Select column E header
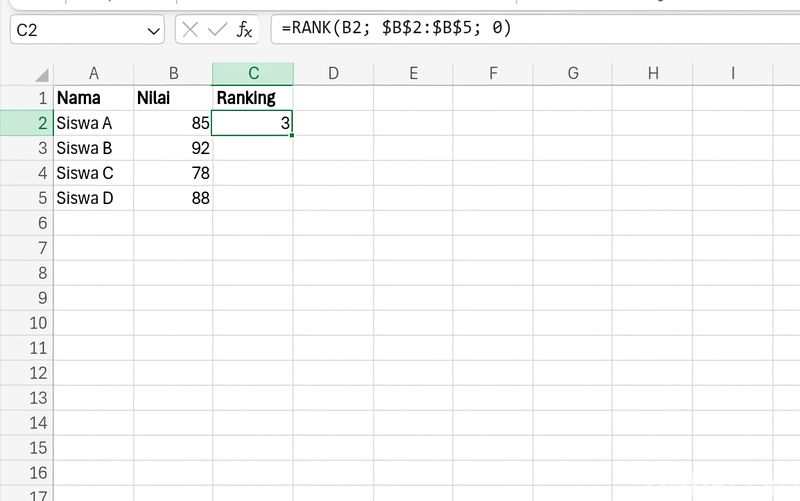 [x=413, y=73]
